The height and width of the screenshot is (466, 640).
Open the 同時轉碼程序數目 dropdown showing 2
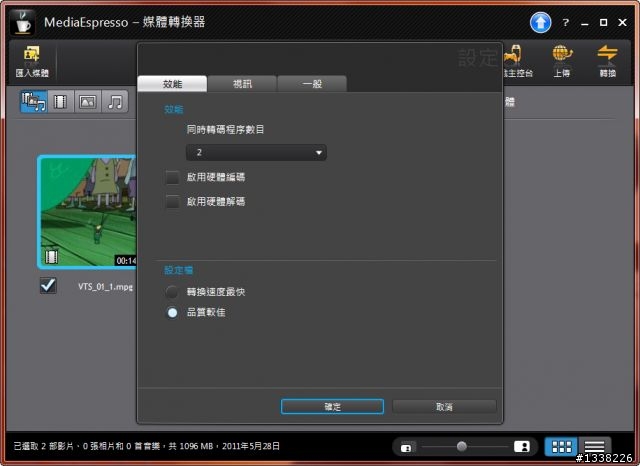point(256,153)
